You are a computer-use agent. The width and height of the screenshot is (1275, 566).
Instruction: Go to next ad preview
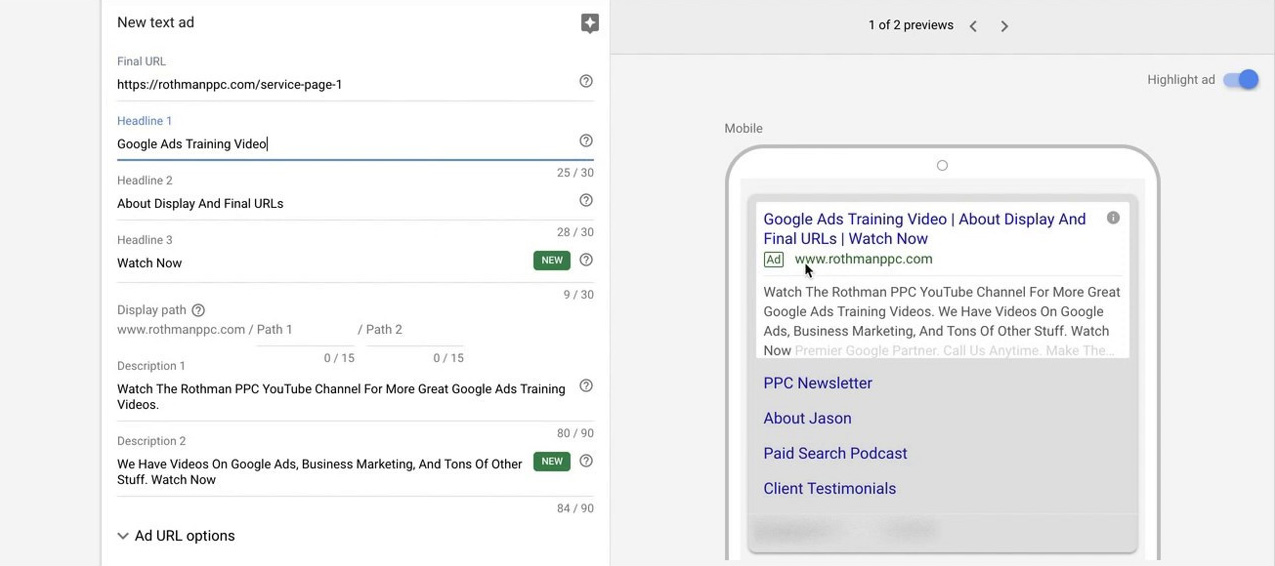[1004, 26]
